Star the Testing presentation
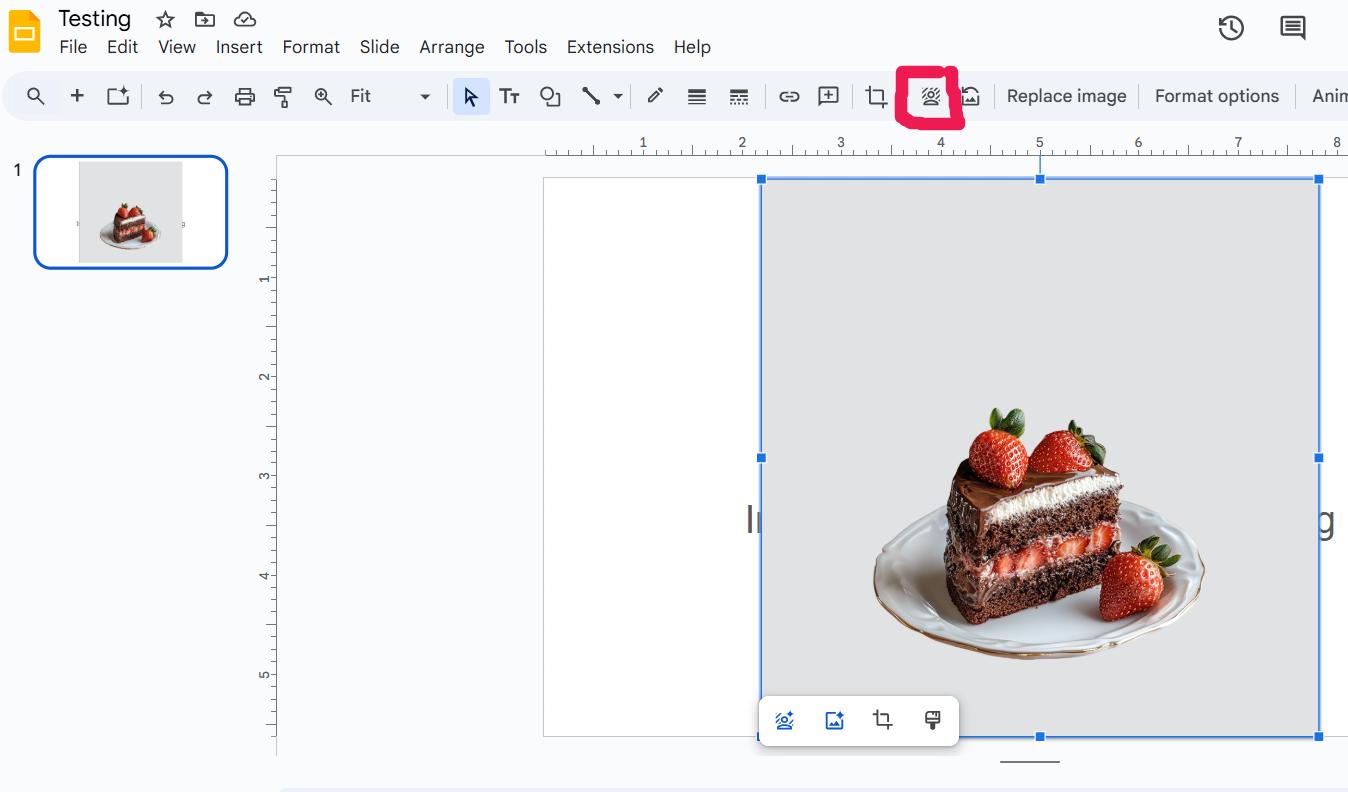The height and width of the screenshot is (792, 1348). click(165, 19)
